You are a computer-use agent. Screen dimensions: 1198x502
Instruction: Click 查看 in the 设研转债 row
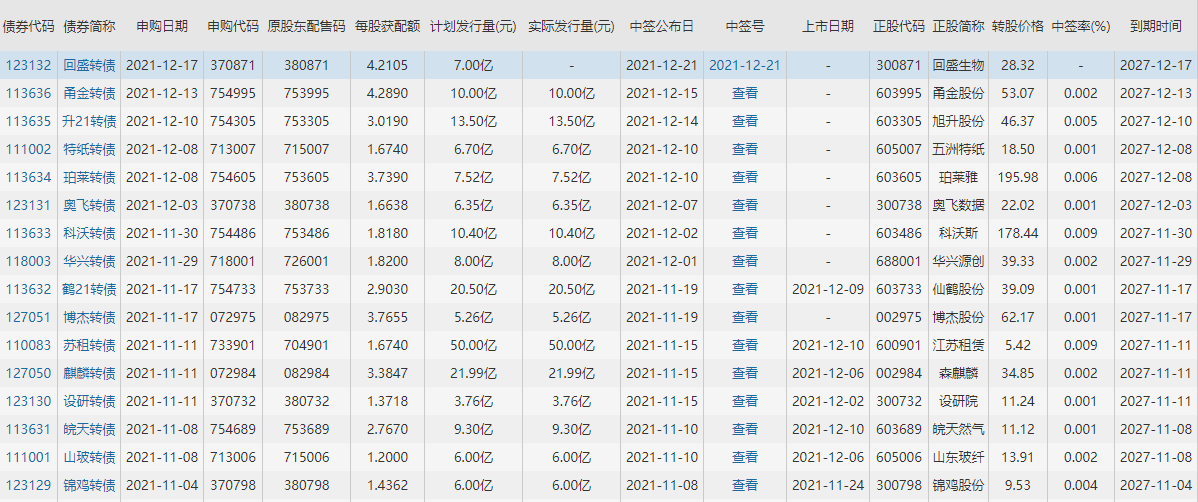[x=745, y=401]
